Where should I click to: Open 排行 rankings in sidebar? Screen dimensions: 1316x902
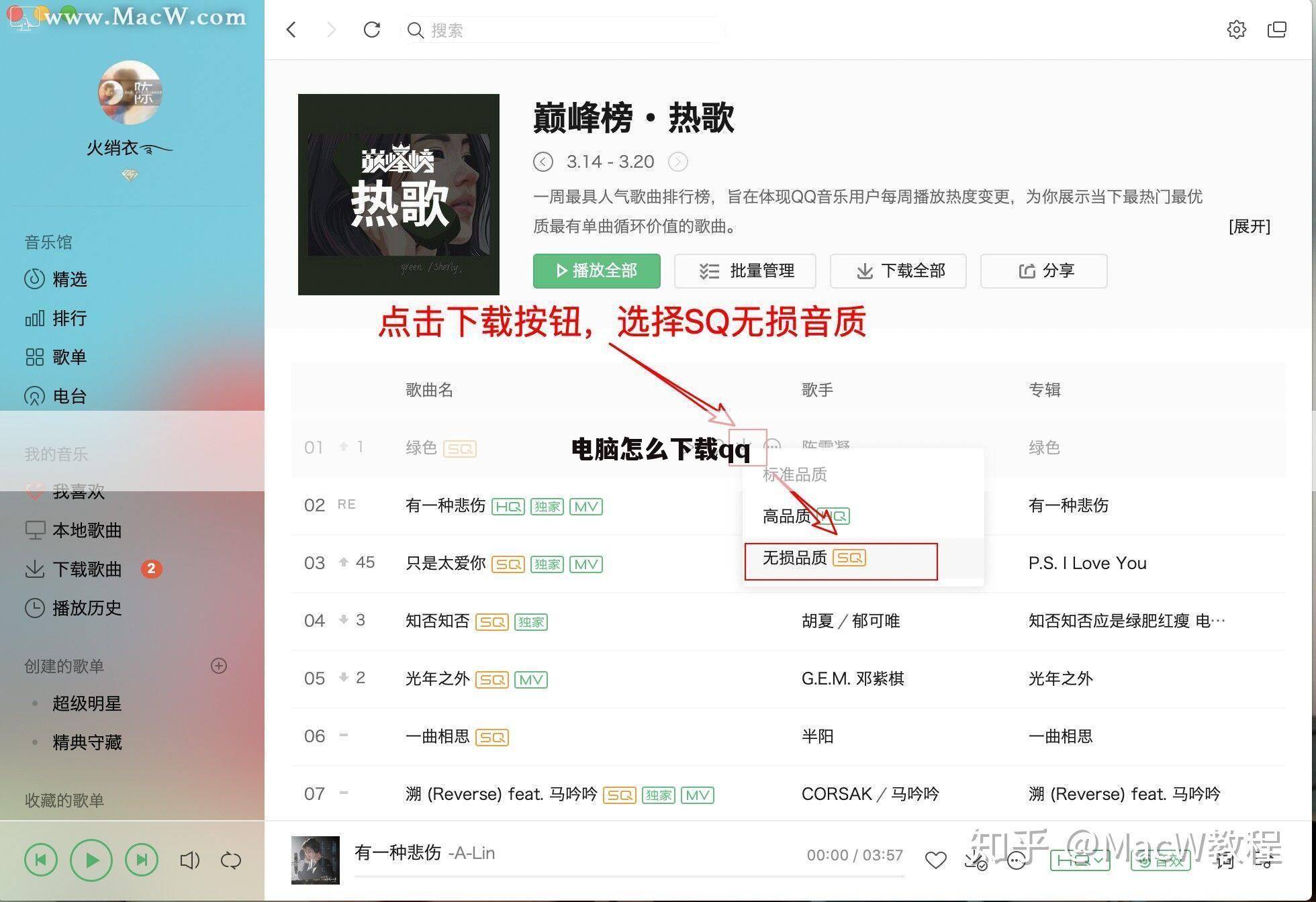click(x=56, y=317)
